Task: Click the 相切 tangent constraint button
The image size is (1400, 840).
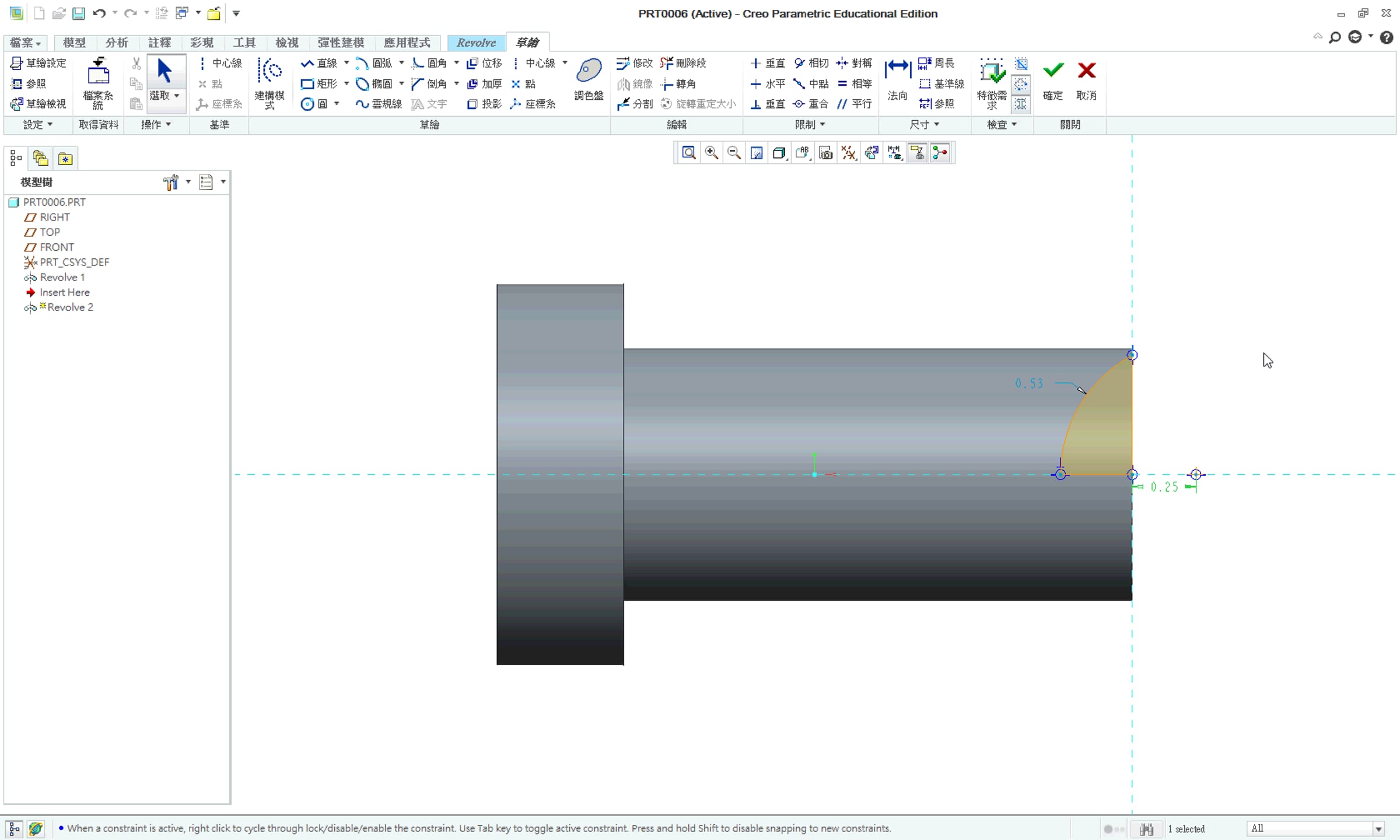Action: (811, 63)
